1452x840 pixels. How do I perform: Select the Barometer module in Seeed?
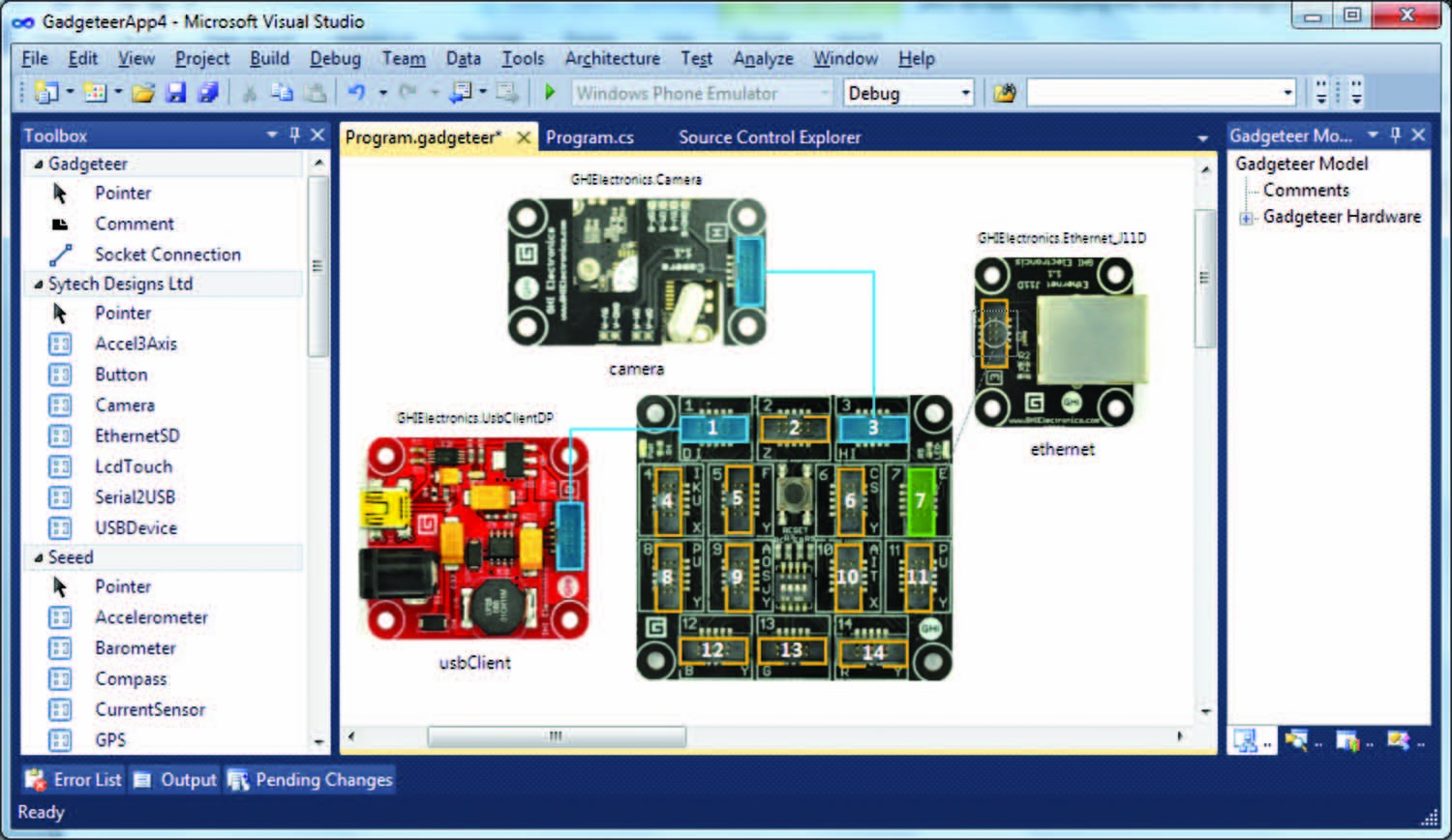(135, 648)
